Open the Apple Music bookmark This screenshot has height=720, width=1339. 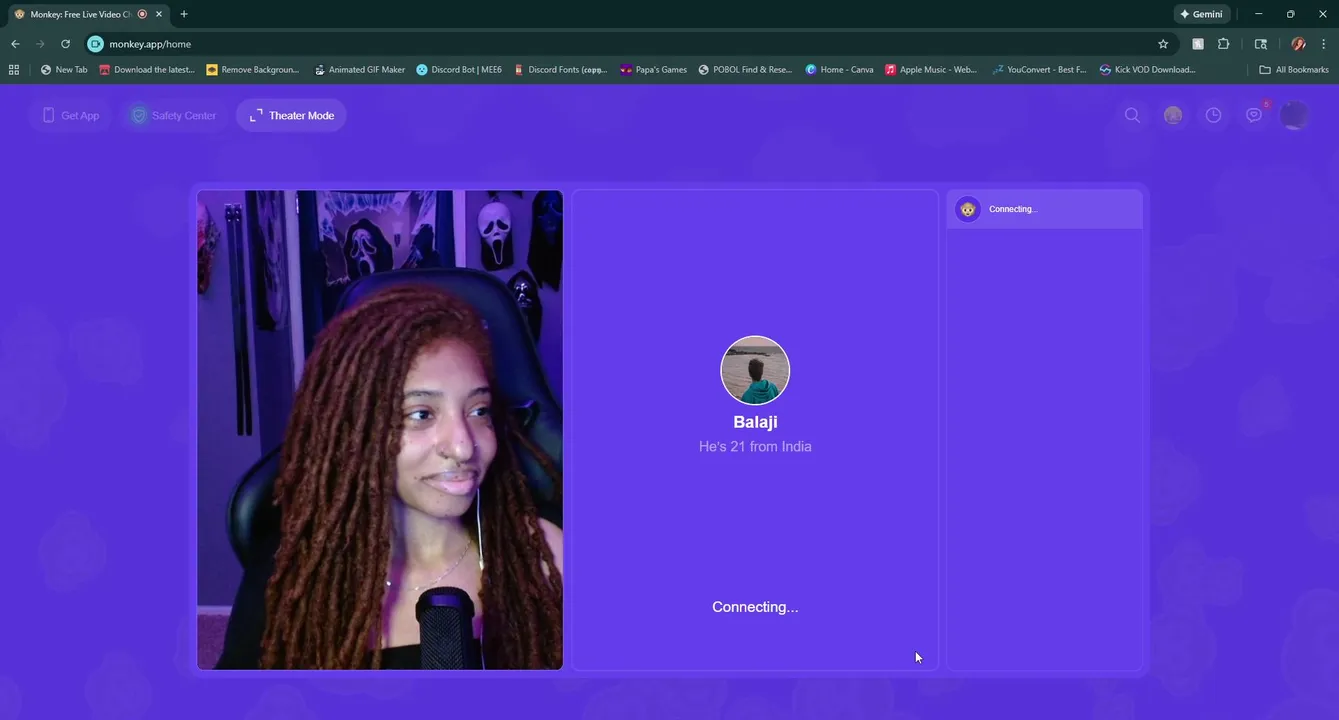931,70
